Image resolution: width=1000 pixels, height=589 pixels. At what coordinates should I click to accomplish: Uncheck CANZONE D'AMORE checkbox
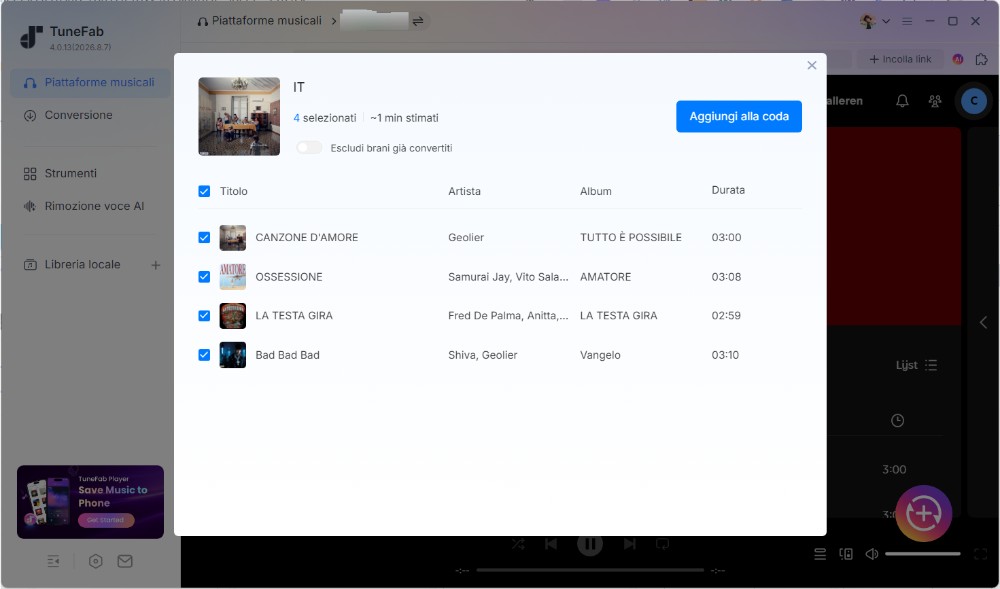204,237
